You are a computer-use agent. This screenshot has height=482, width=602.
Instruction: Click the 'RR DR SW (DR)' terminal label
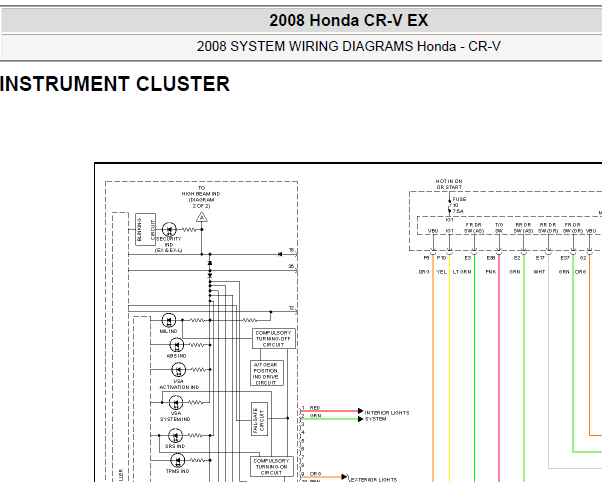tap(548, 228)
